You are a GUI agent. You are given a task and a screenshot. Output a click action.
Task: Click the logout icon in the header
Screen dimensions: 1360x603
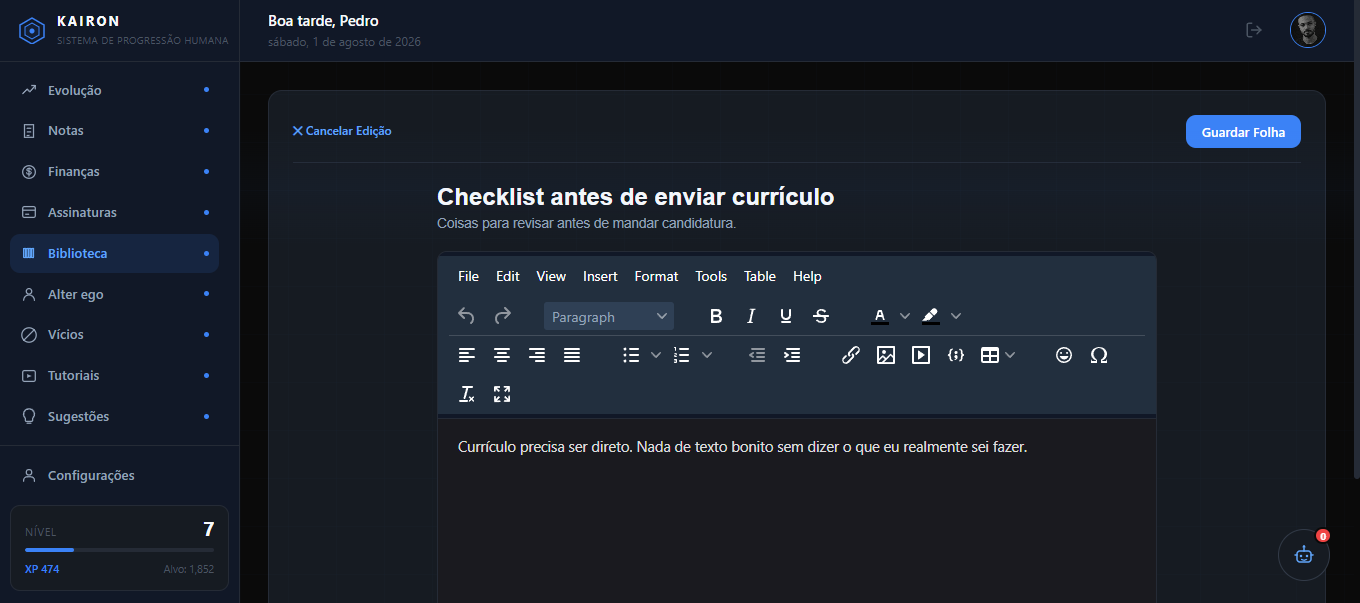coord(1254,30)
